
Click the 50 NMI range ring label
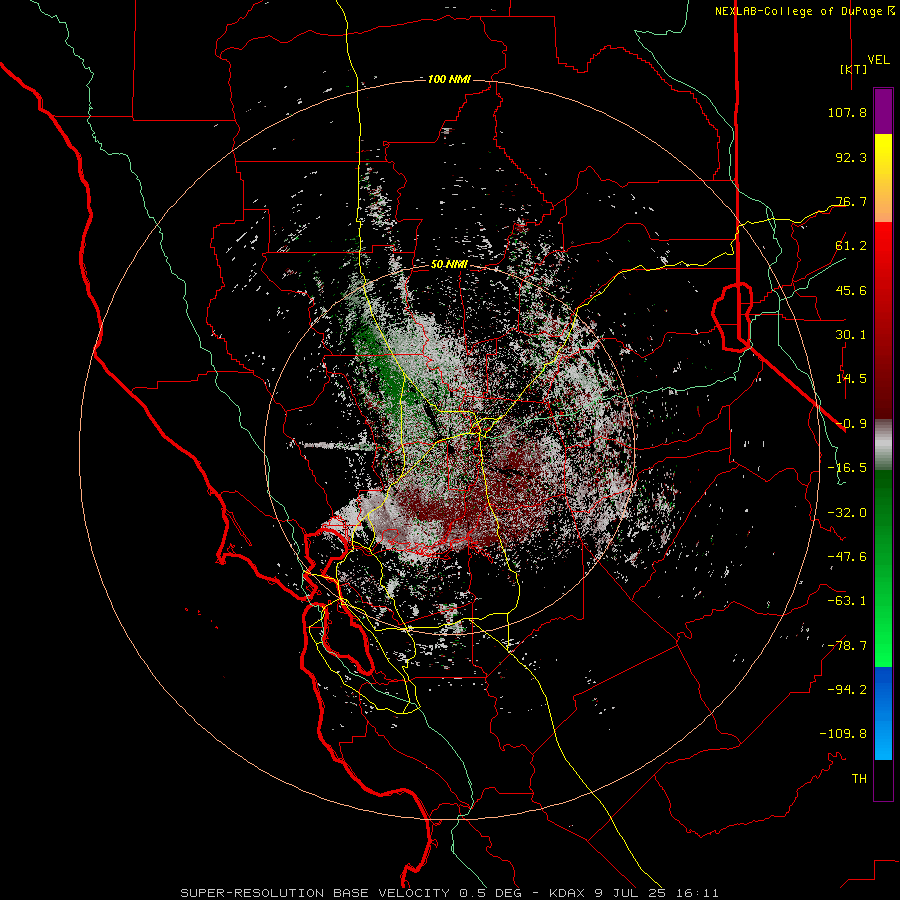[449, 265]
